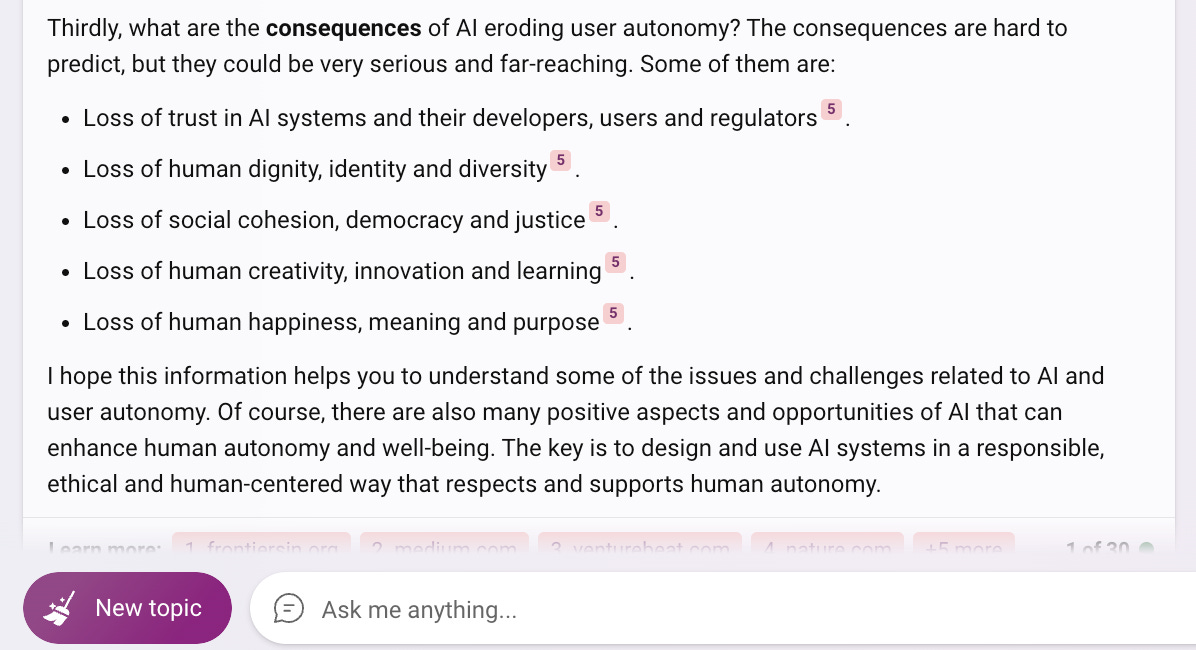Open the venturebeat.com reference
This screenshot has width=1196, height=650.
pos(640,548)
